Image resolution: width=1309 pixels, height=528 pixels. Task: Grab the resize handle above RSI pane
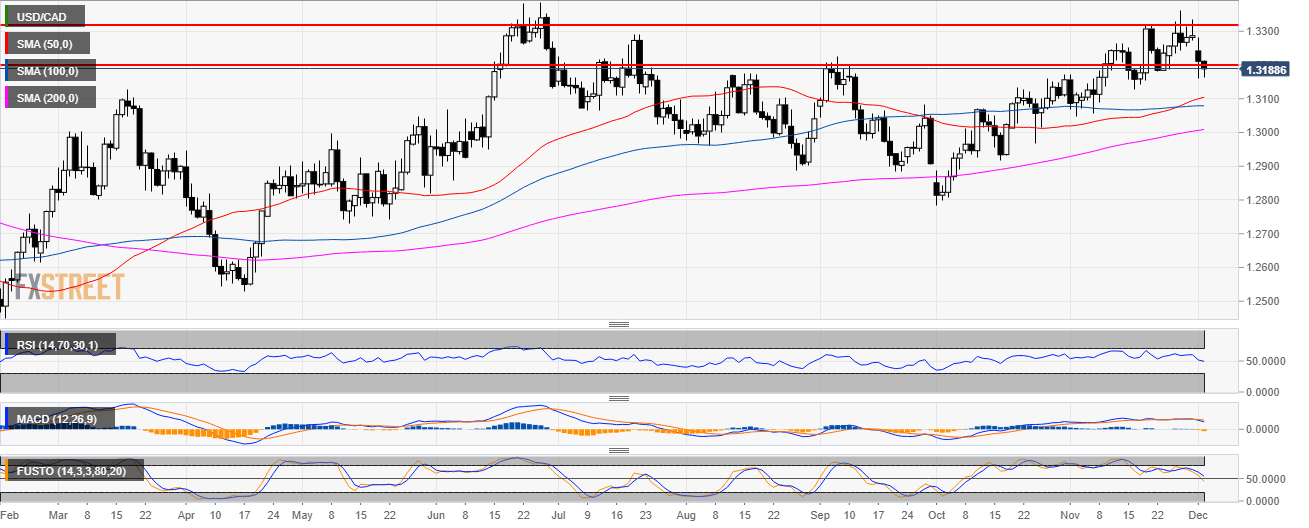tap(618, 324)
